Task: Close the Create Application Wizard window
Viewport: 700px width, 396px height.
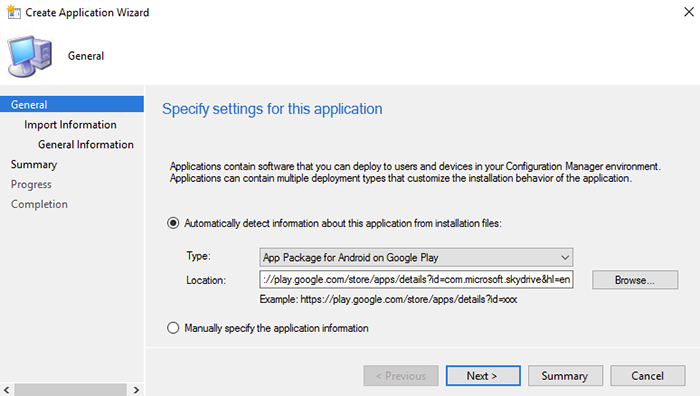Action: [689, 12]
